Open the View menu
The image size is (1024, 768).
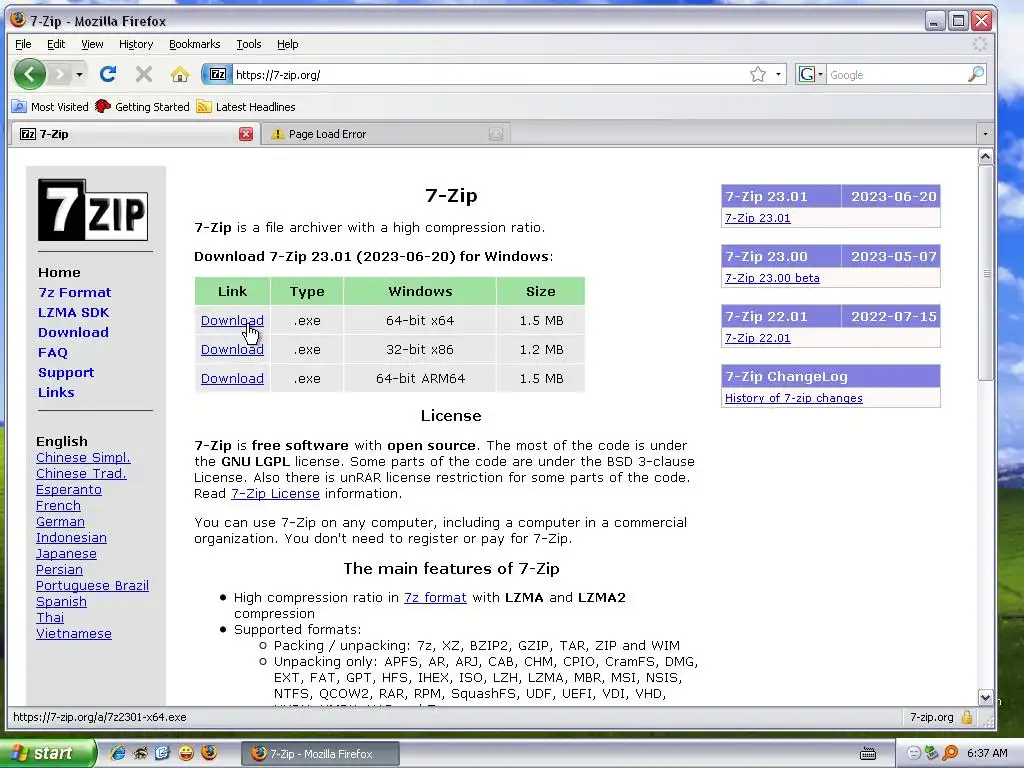click(92, 44)
